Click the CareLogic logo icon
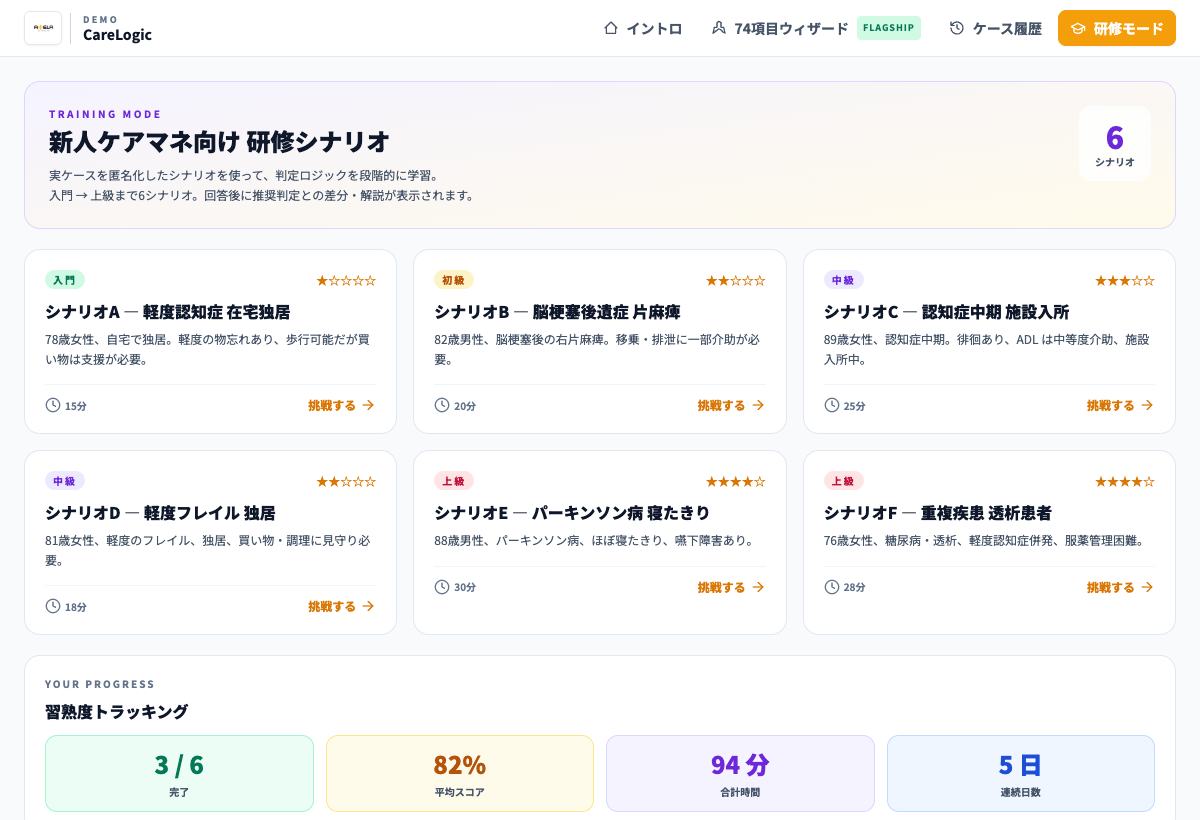 (43, 28)
